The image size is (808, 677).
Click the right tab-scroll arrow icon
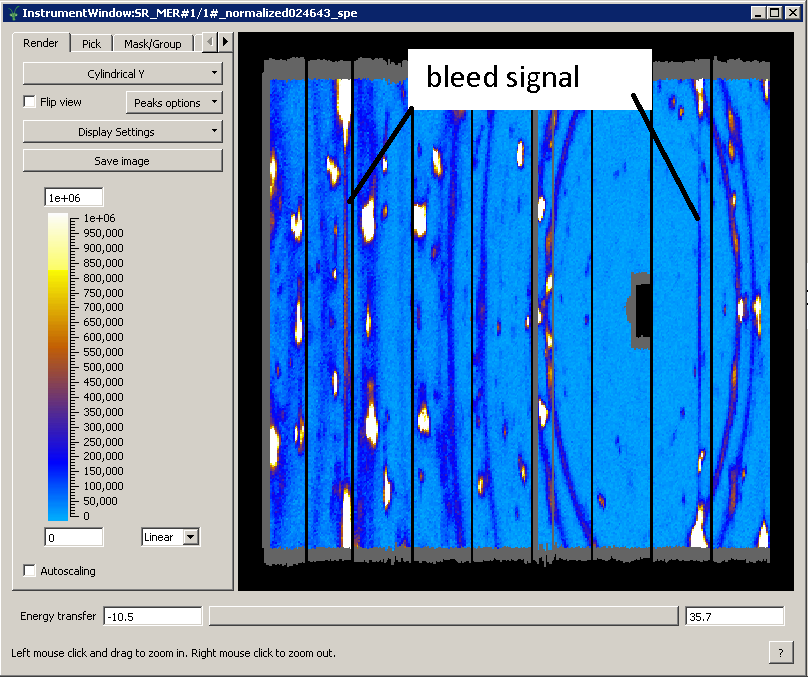[225, 43]
